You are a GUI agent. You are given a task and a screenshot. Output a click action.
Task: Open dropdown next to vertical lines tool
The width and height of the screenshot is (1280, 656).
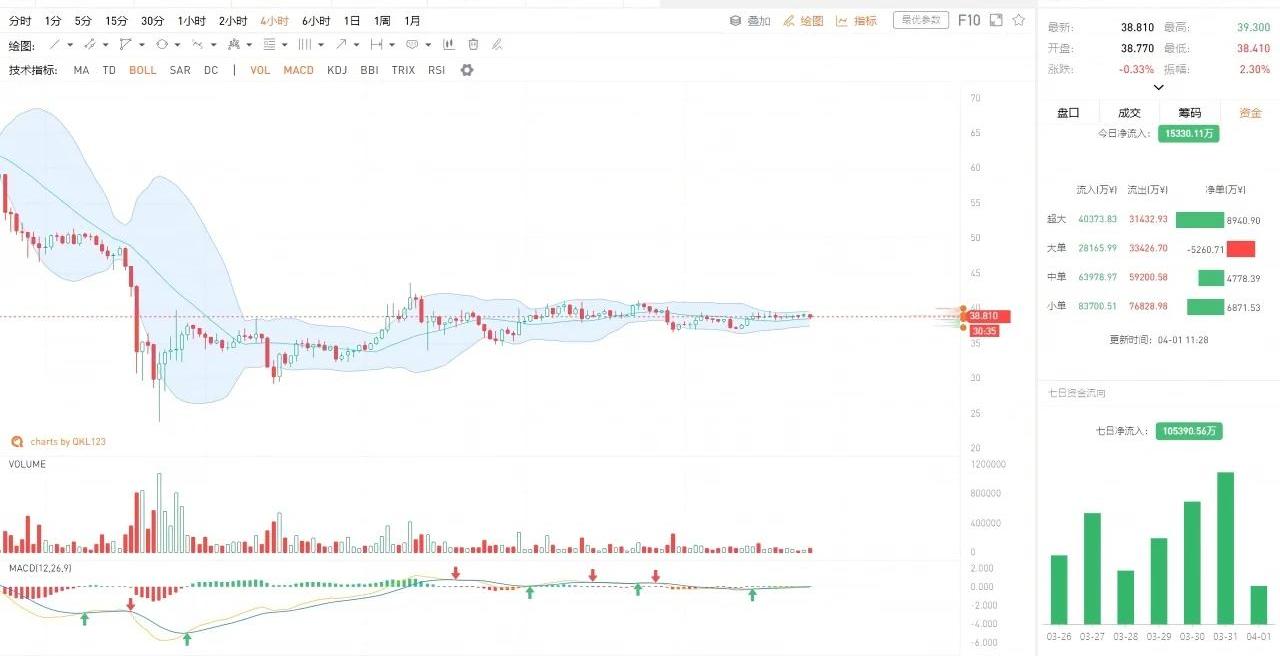[x=320, y=45]
